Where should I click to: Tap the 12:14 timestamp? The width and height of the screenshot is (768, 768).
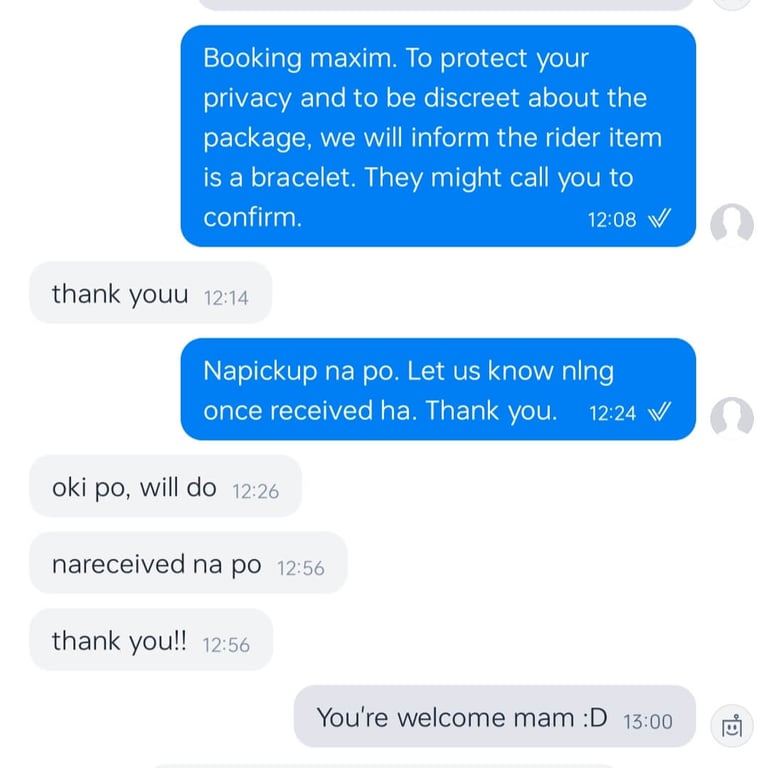coord(226,298)
